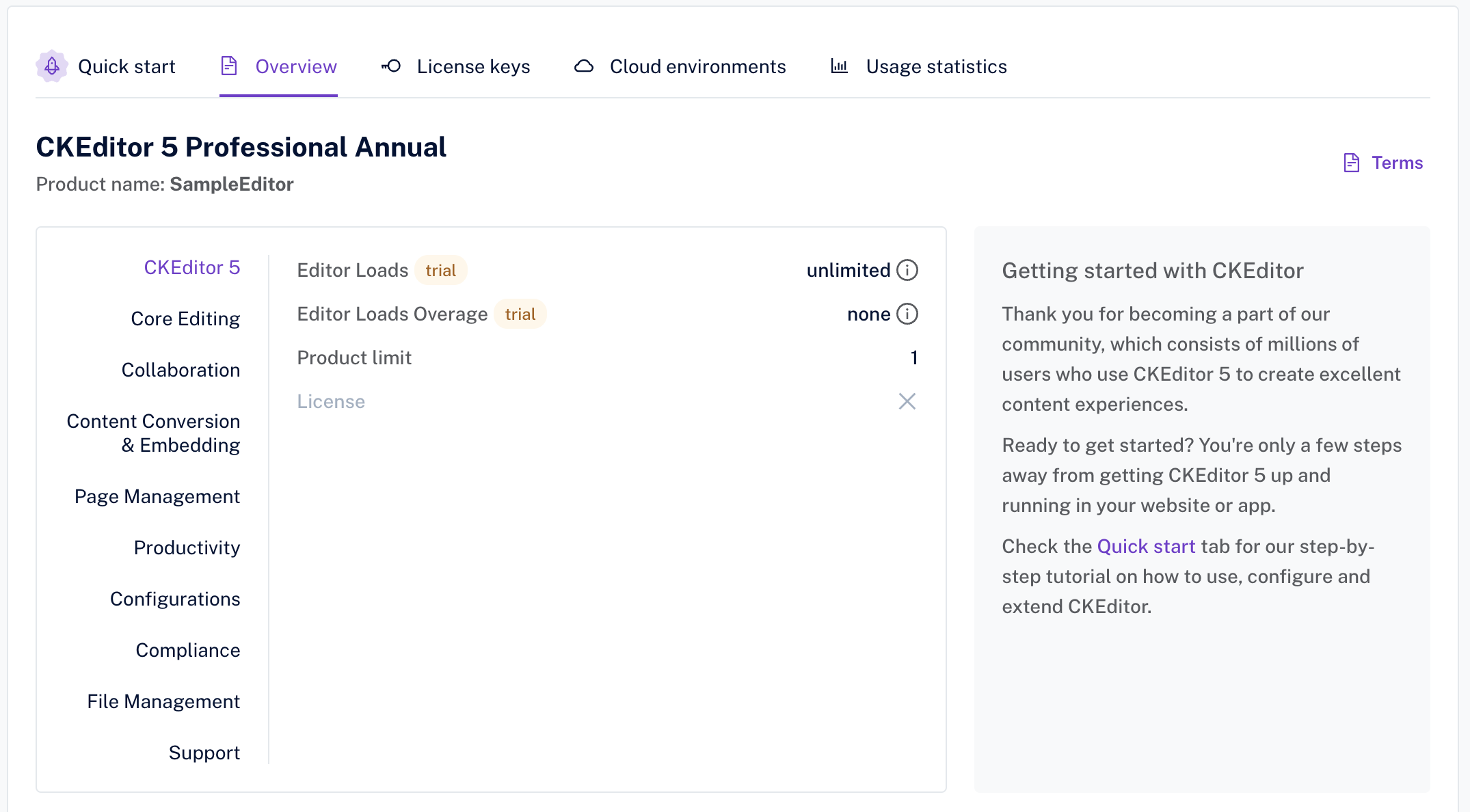Click Getting started with CKEditor heading
The height and width of the screenshot is (812, 1470).
click(1153, 271)
